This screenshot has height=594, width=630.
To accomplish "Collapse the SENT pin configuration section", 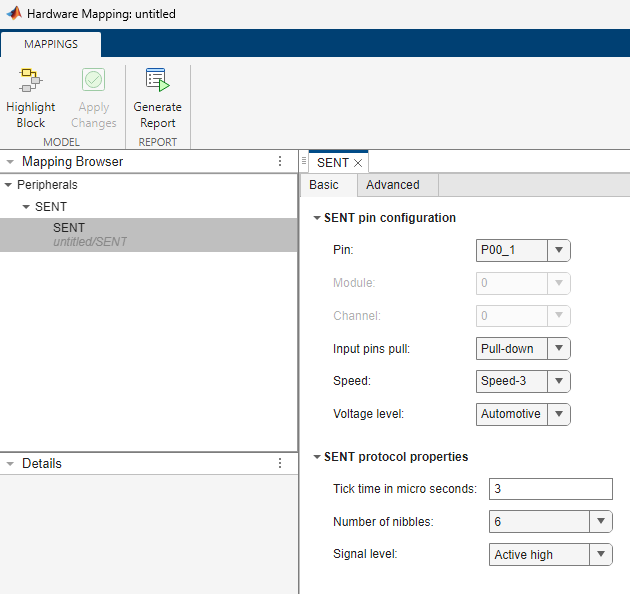I will tap(317, 218).
